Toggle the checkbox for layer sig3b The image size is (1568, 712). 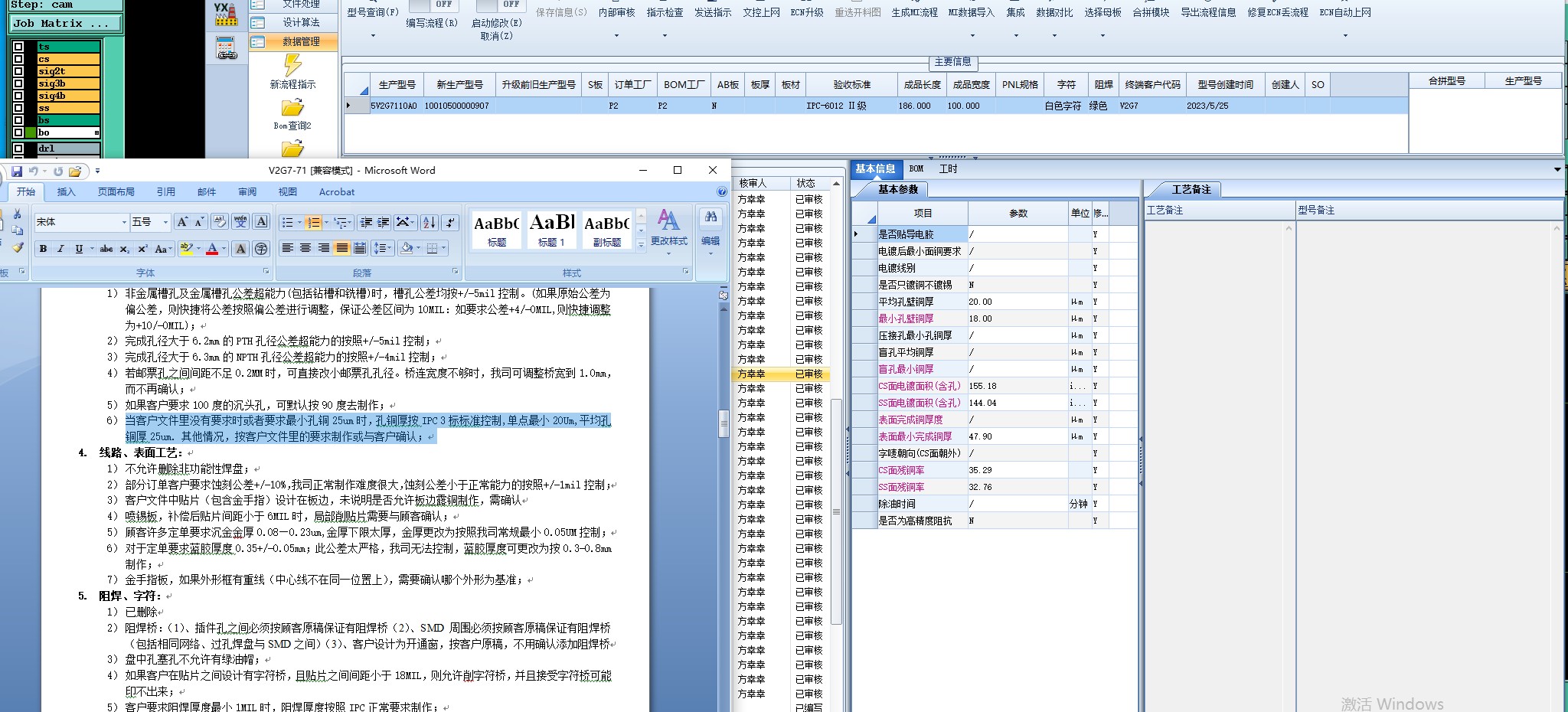(18, 83)
